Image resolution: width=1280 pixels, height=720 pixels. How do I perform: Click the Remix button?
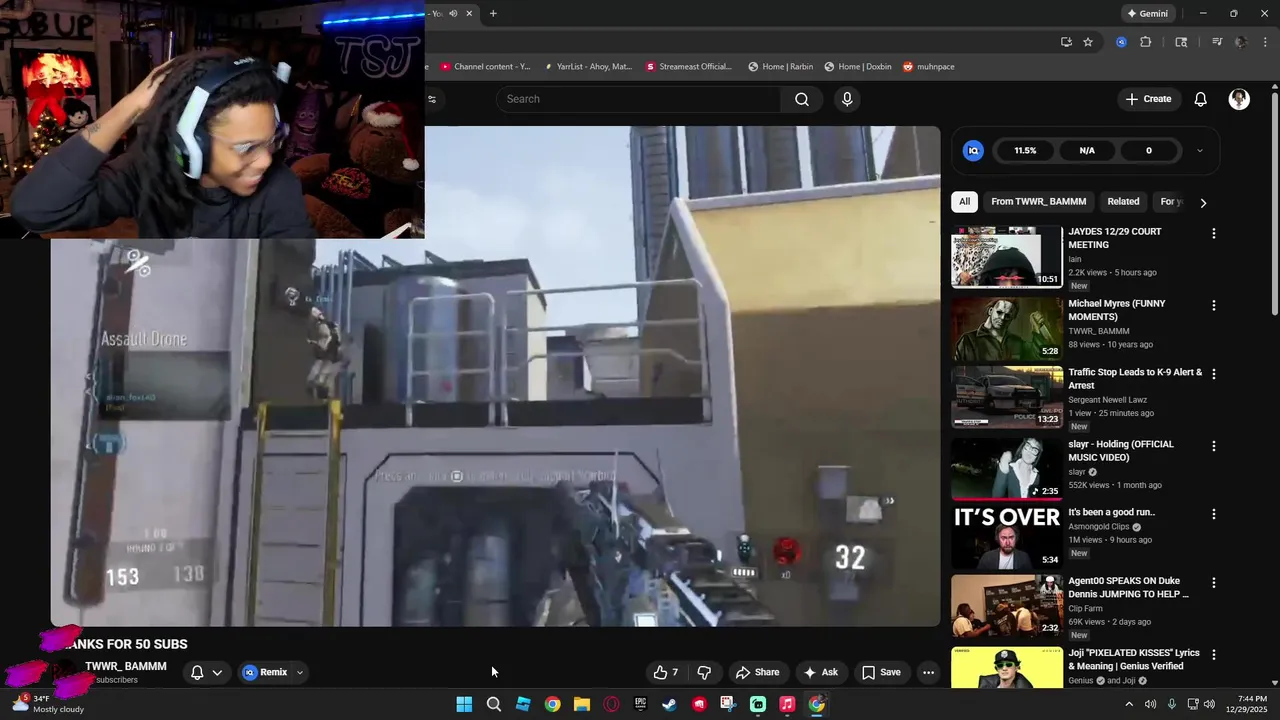[264, 672]
